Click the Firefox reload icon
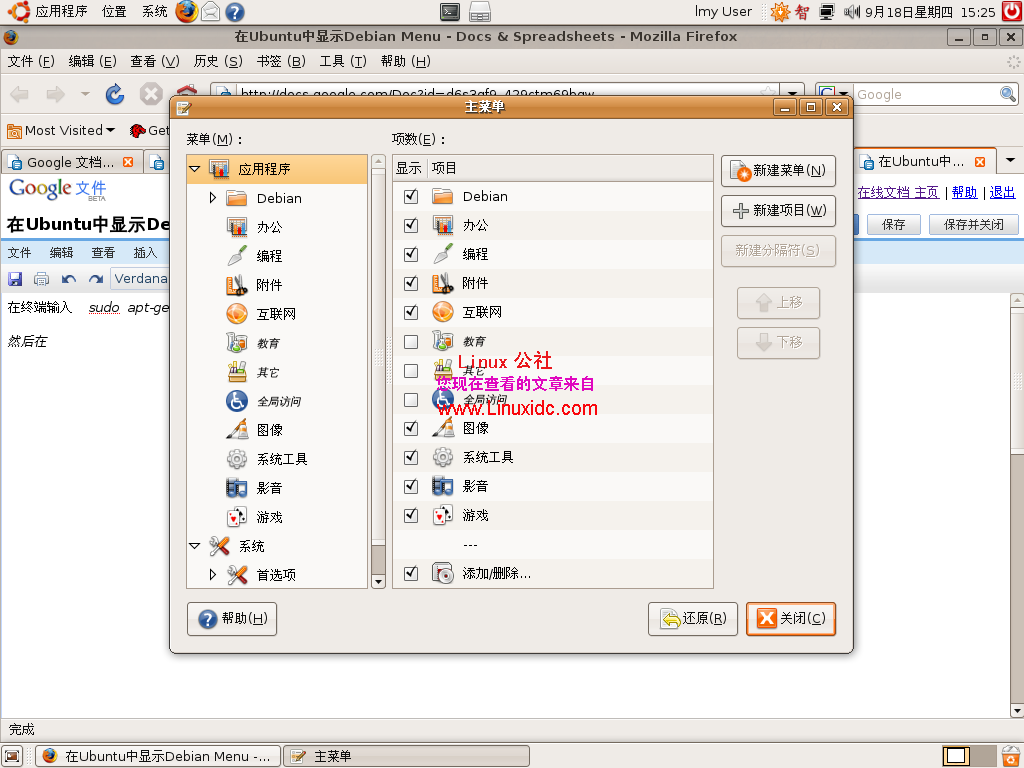Image resolution: width=1024 pixels, height=768 pixels. (114, 93)
